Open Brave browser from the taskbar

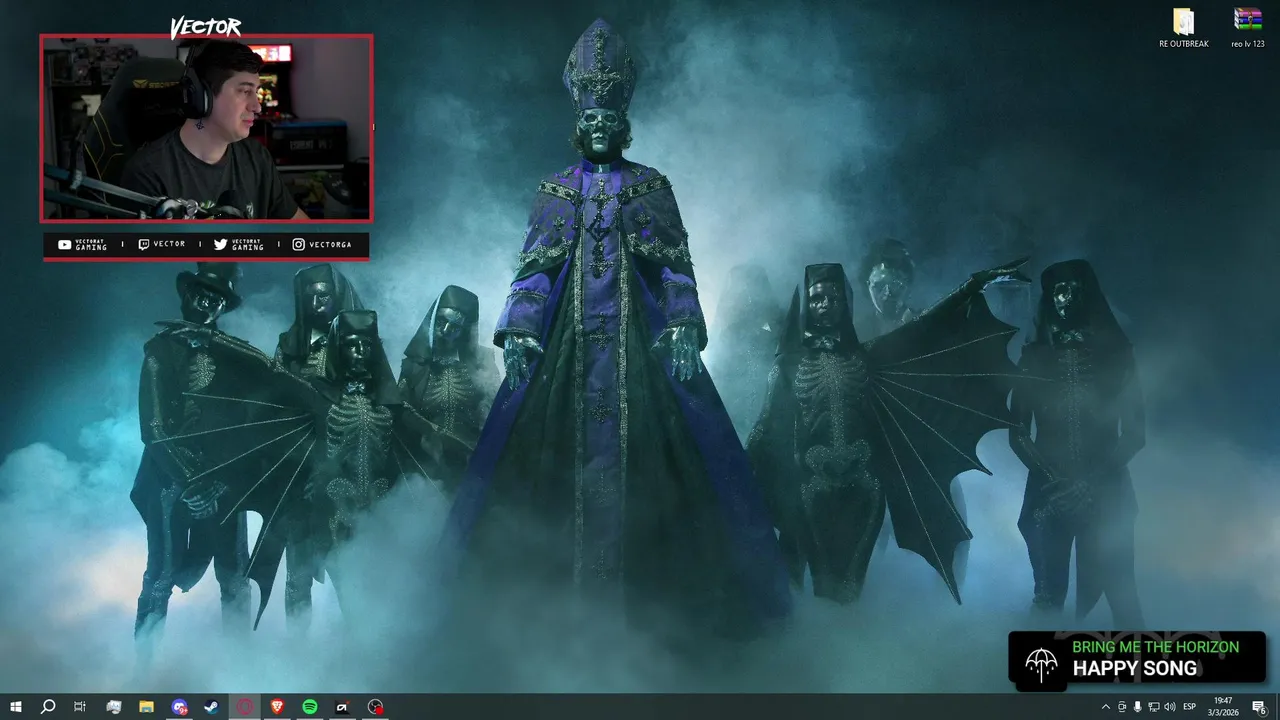tap(277, 707)
